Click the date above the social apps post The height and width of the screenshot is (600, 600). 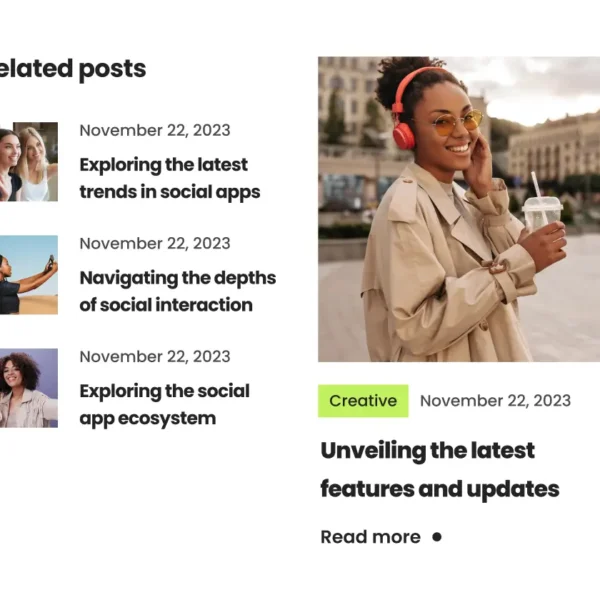coord(155,130)
